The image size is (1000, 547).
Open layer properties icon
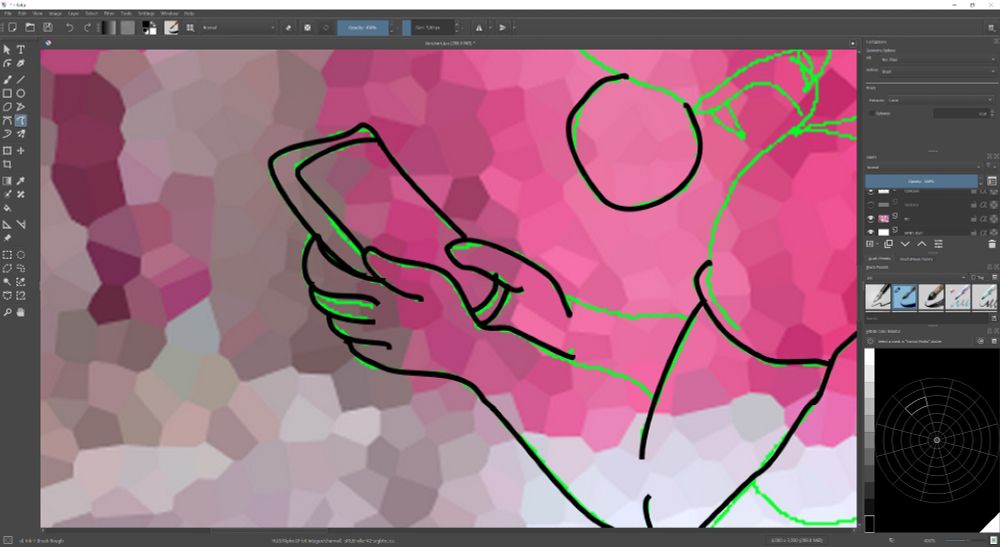tap(938, 244)
